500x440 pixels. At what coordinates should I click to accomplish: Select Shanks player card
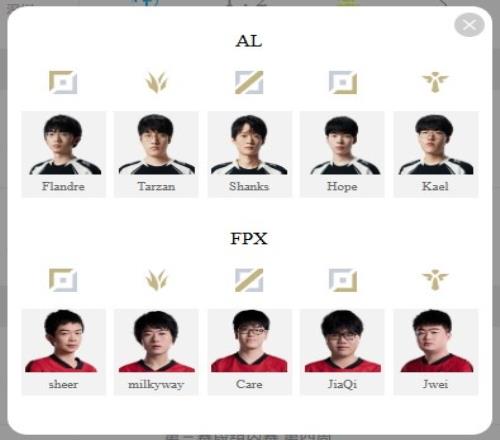click(x=249, y=154)
